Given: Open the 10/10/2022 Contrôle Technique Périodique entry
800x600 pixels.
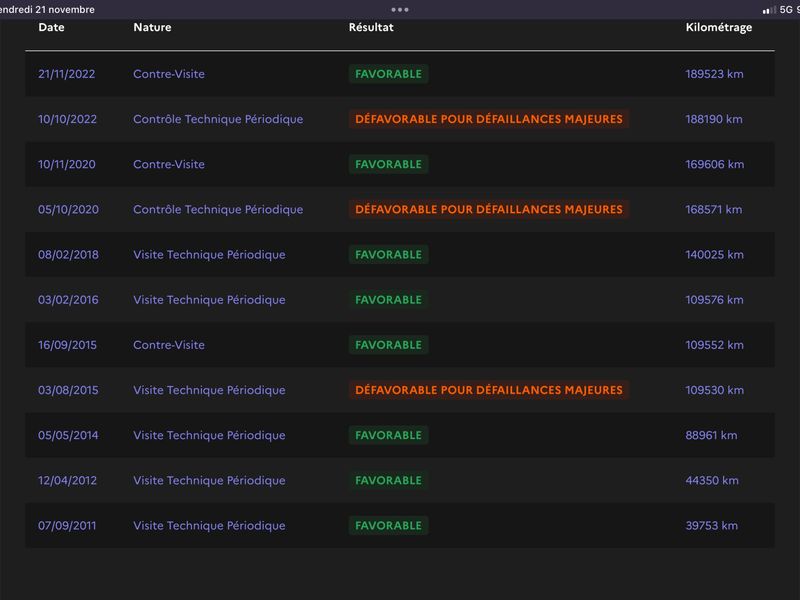Looking at the screenshot, I should point(218,119).
